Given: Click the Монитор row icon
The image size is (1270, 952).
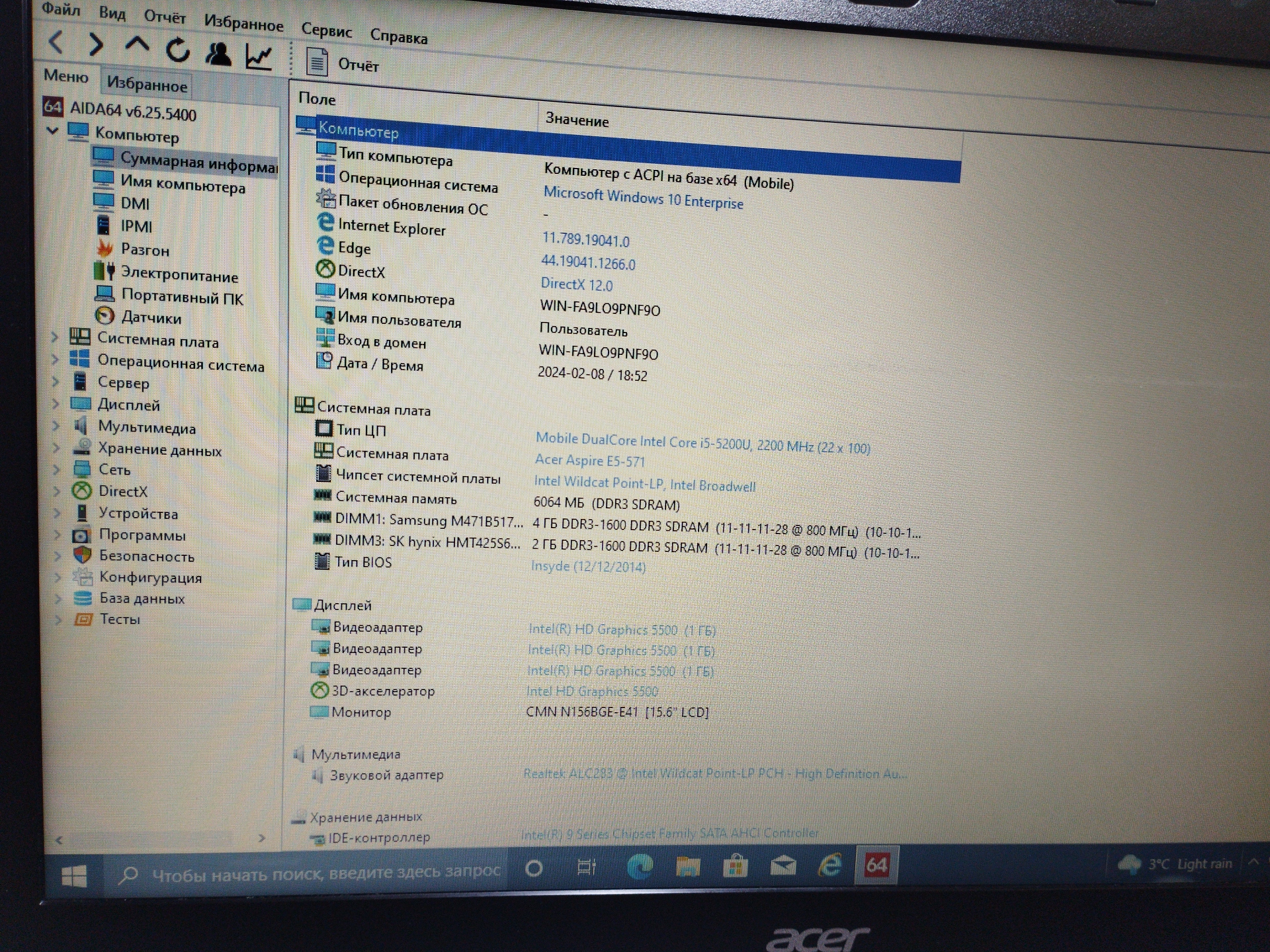Looking at the screenshot, I should [x=319, y=712].
